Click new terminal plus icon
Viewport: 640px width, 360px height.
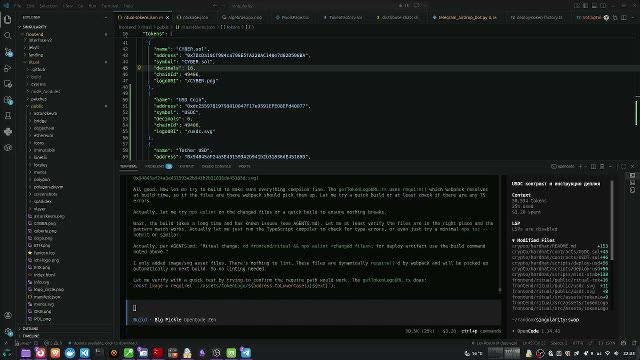click(x=580, y=167)
